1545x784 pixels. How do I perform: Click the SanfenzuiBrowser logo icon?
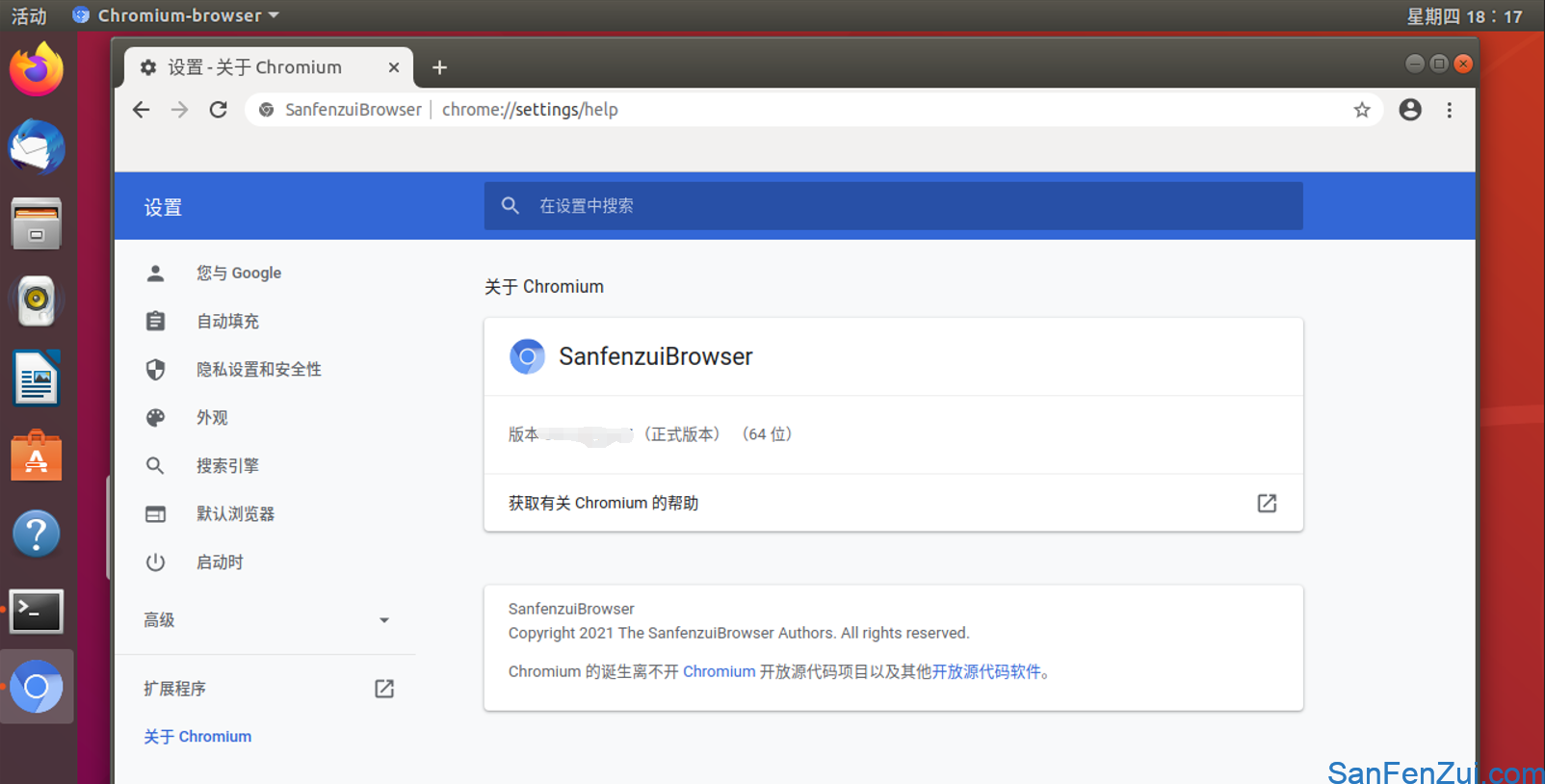point(527,356)
